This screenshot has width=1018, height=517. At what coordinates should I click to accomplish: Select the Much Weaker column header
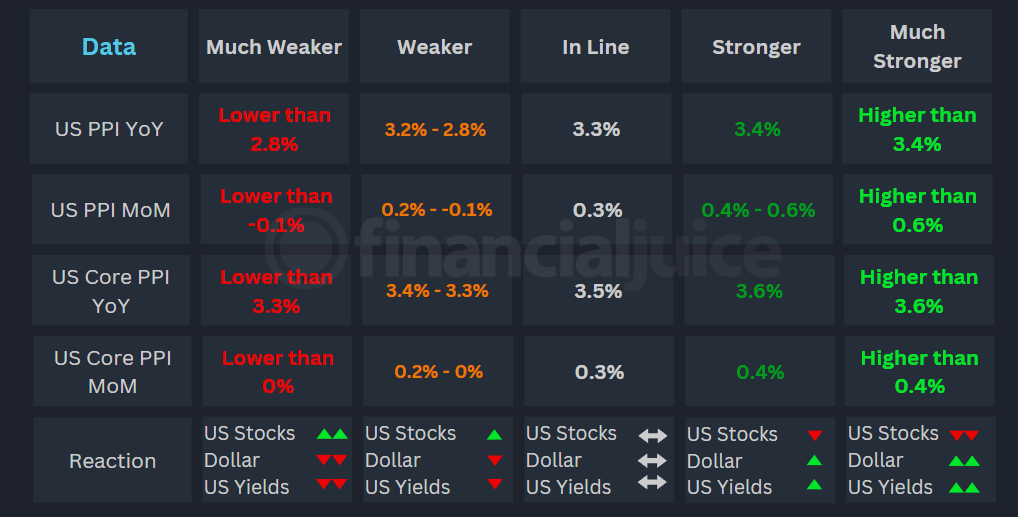(274, 47)
